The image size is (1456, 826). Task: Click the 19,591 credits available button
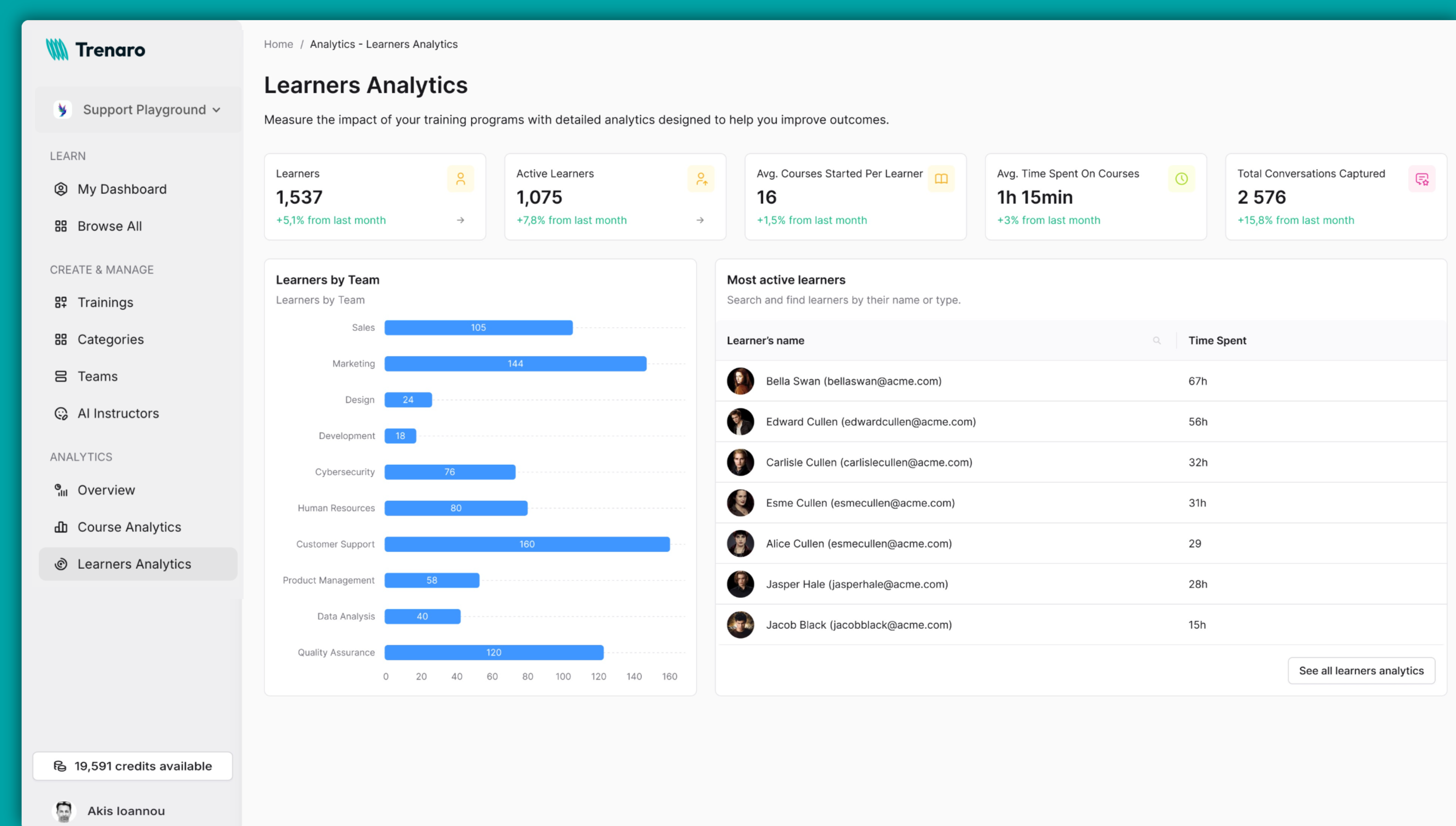tap(133, 766)
